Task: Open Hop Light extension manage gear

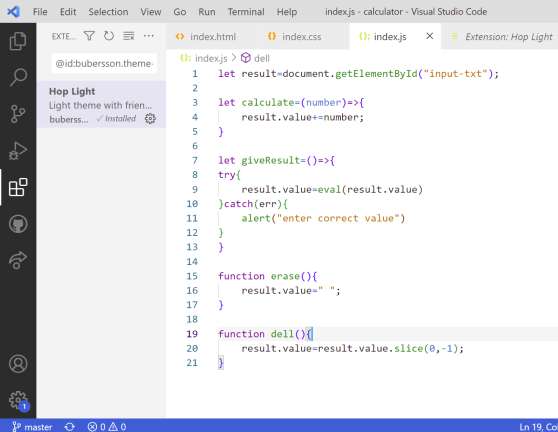Action: [x=150, y=118]
